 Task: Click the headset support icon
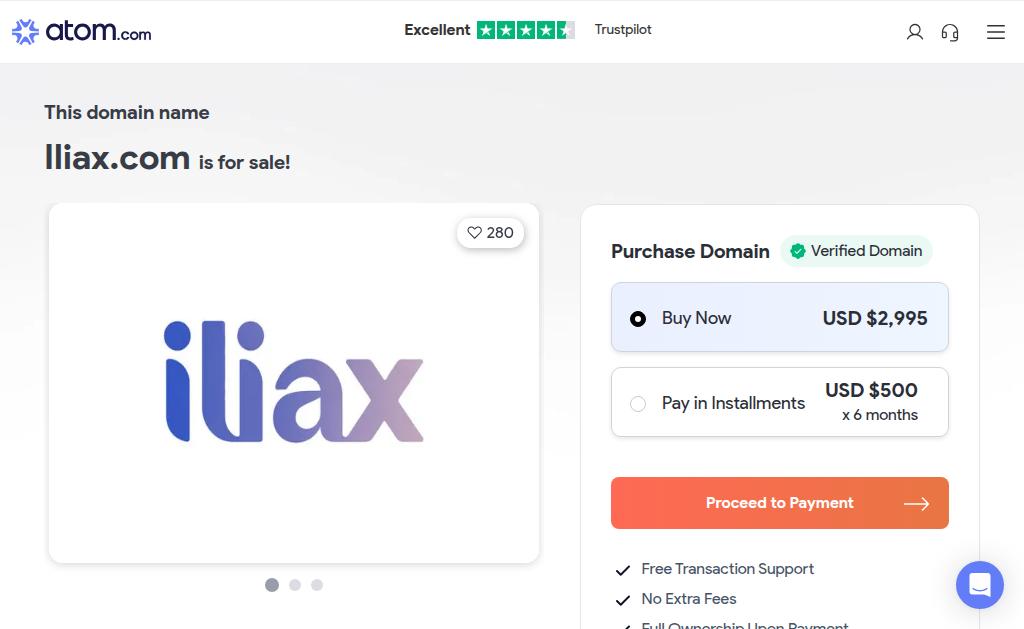click(x=950, y=32)
